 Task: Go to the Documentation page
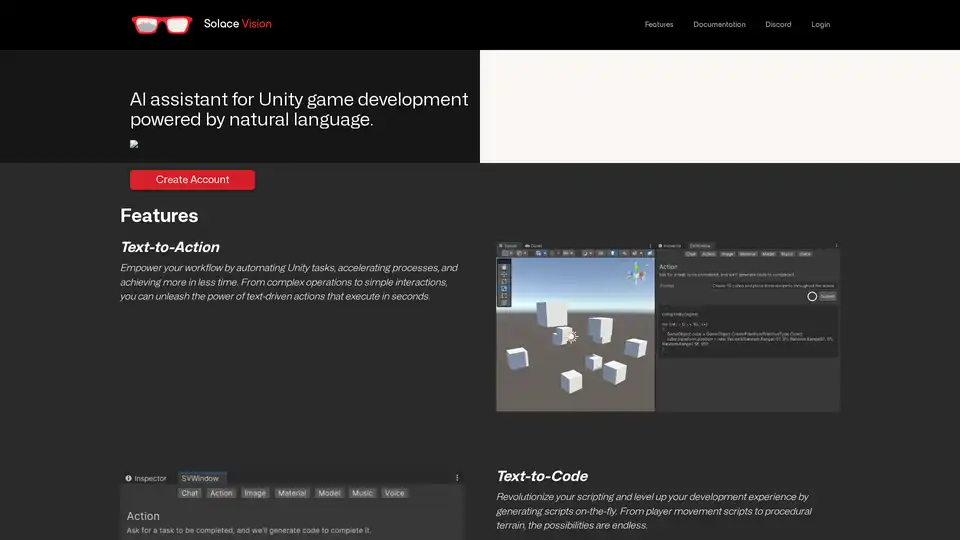719,24
